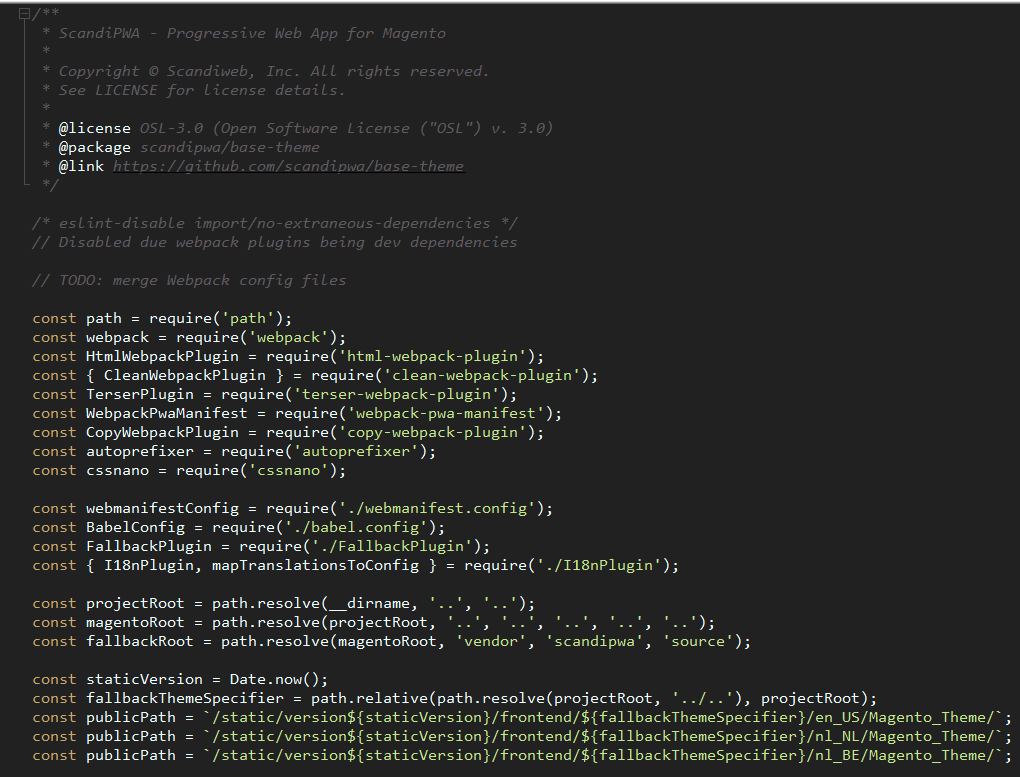Image resolution: width=1020 pixels, height=777 pixels.
Task: Click the './webmanifest.config' string literal
Action: pyautogui.click(x=436, y=508)
